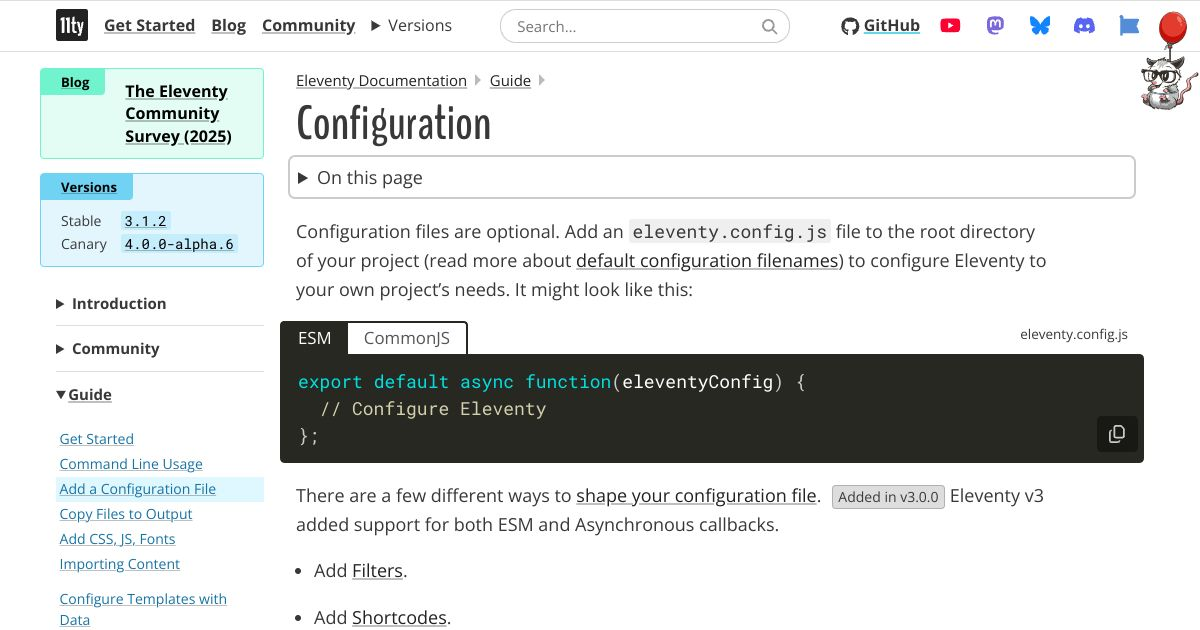Image resolution: width=1200 pixels, height=630 pixels.
Task: Switch to the CommonJS code tab
Action: pos(406,338)
